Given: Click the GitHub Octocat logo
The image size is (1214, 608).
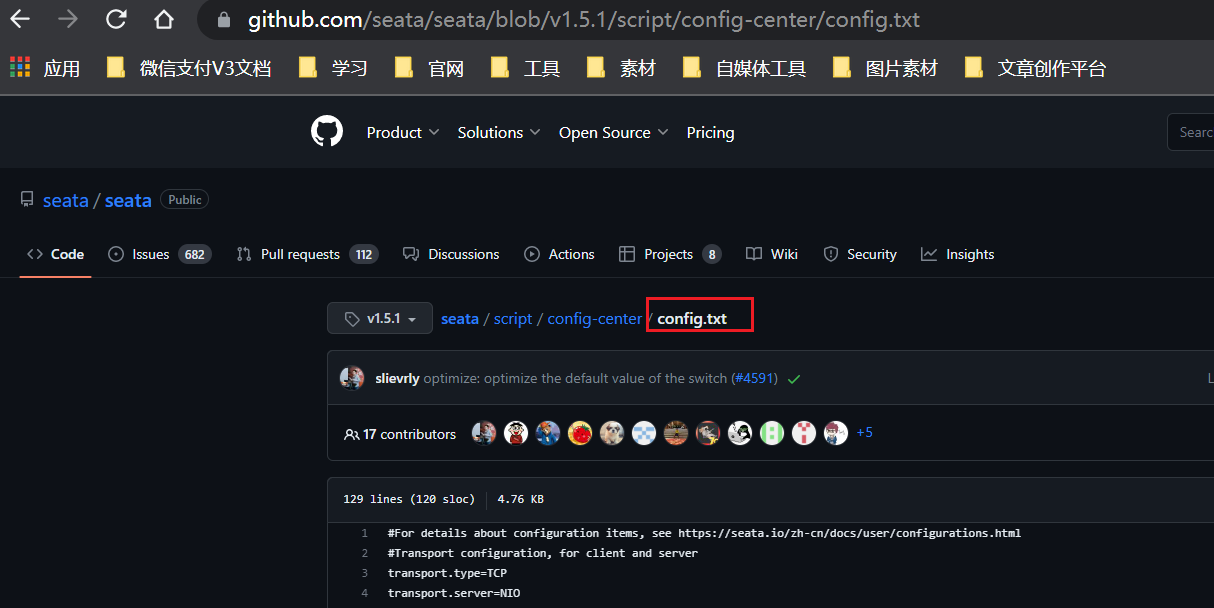Looking at the screenshot, I should (327, 132).
